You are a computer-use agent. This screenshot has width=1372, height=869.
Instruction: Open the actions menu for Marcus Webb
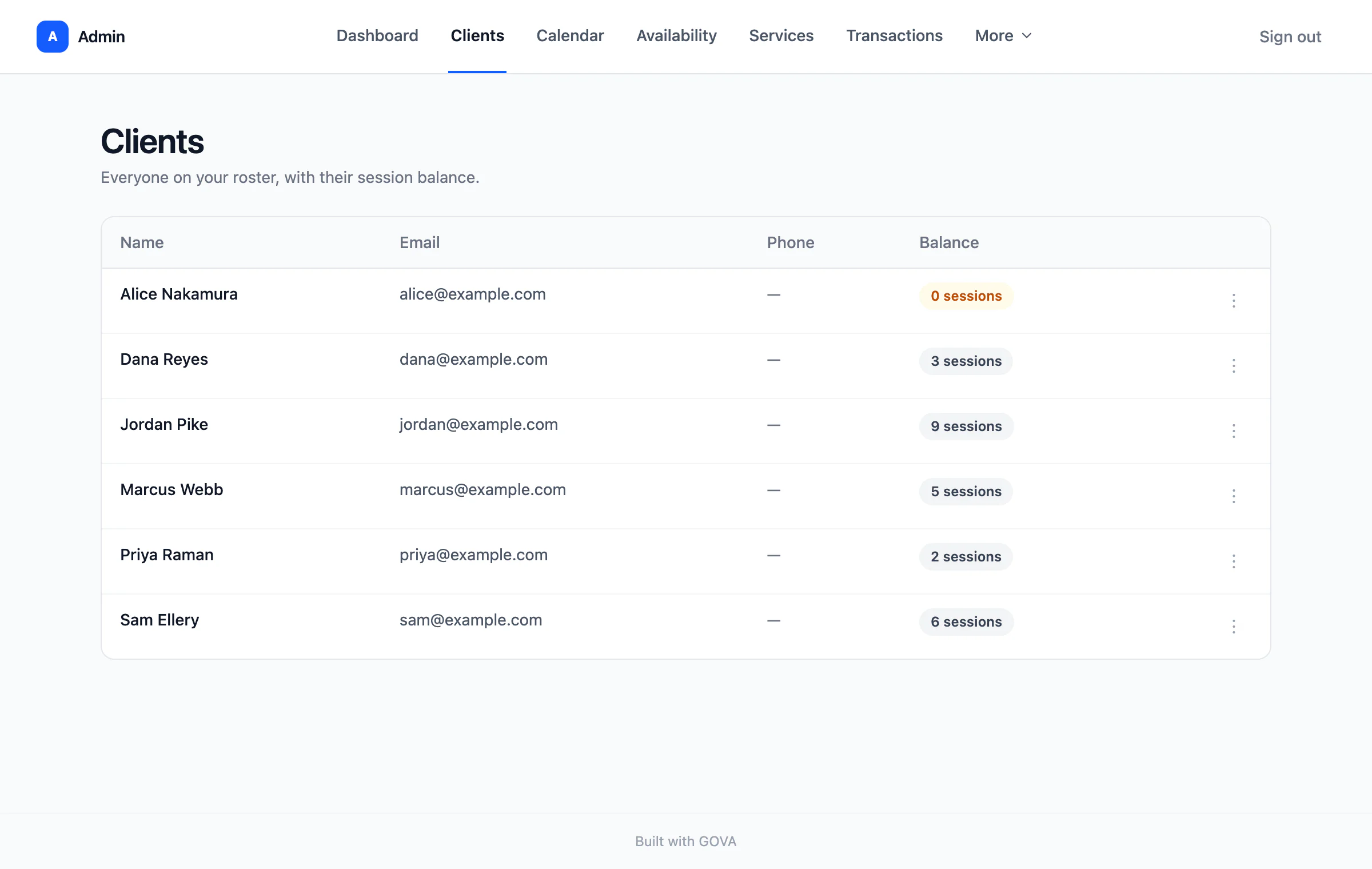[1234, 496]
